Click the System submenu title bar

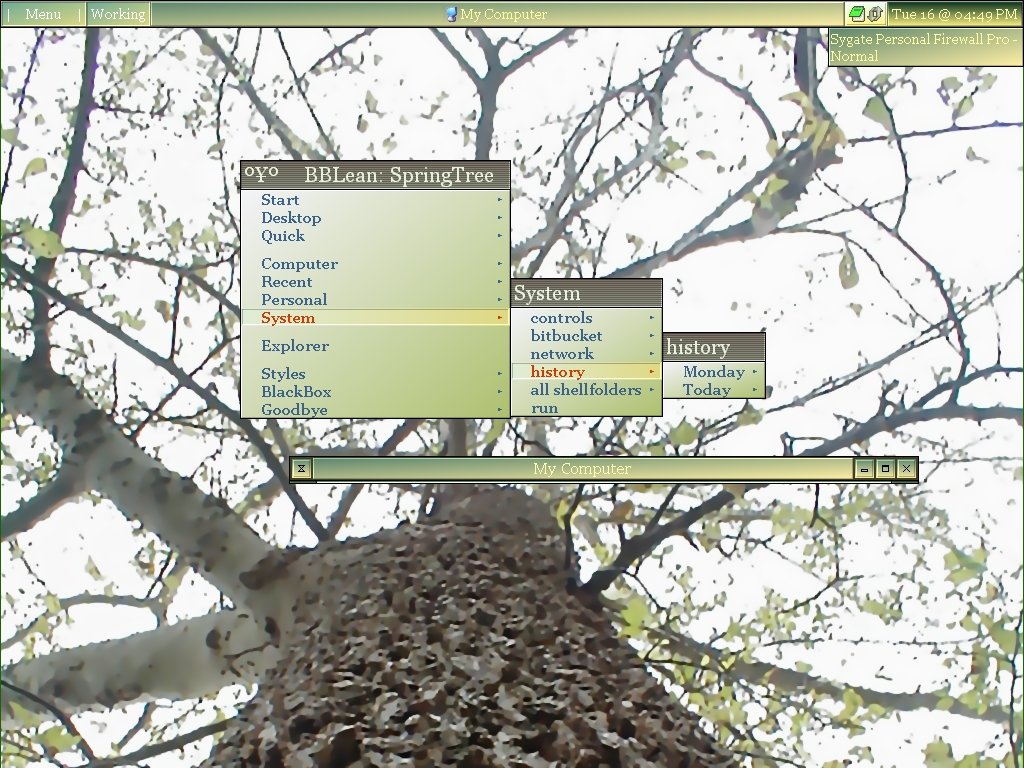586,293
